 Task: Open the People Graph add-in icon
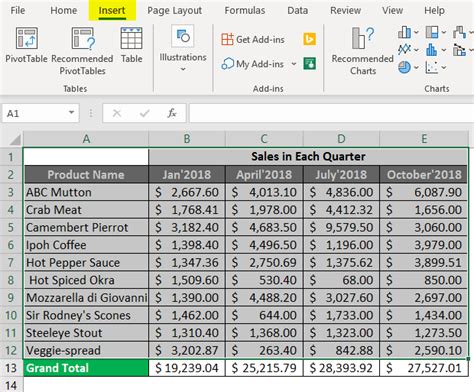pos(310,63)
